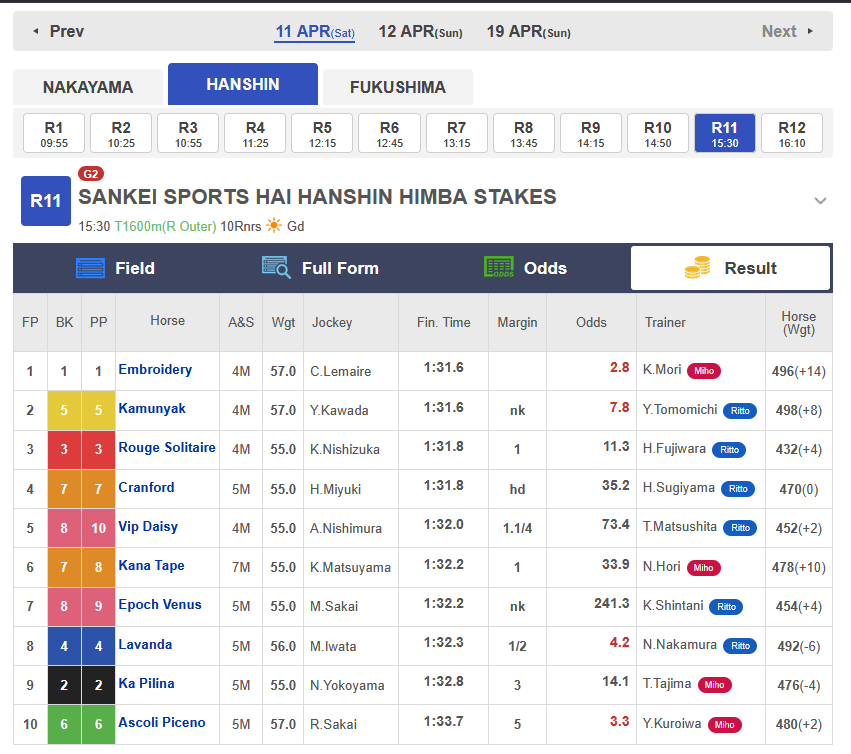Click the Ritto badge next to Y.Tomomichi
The image size is (851, 754).
740,411
